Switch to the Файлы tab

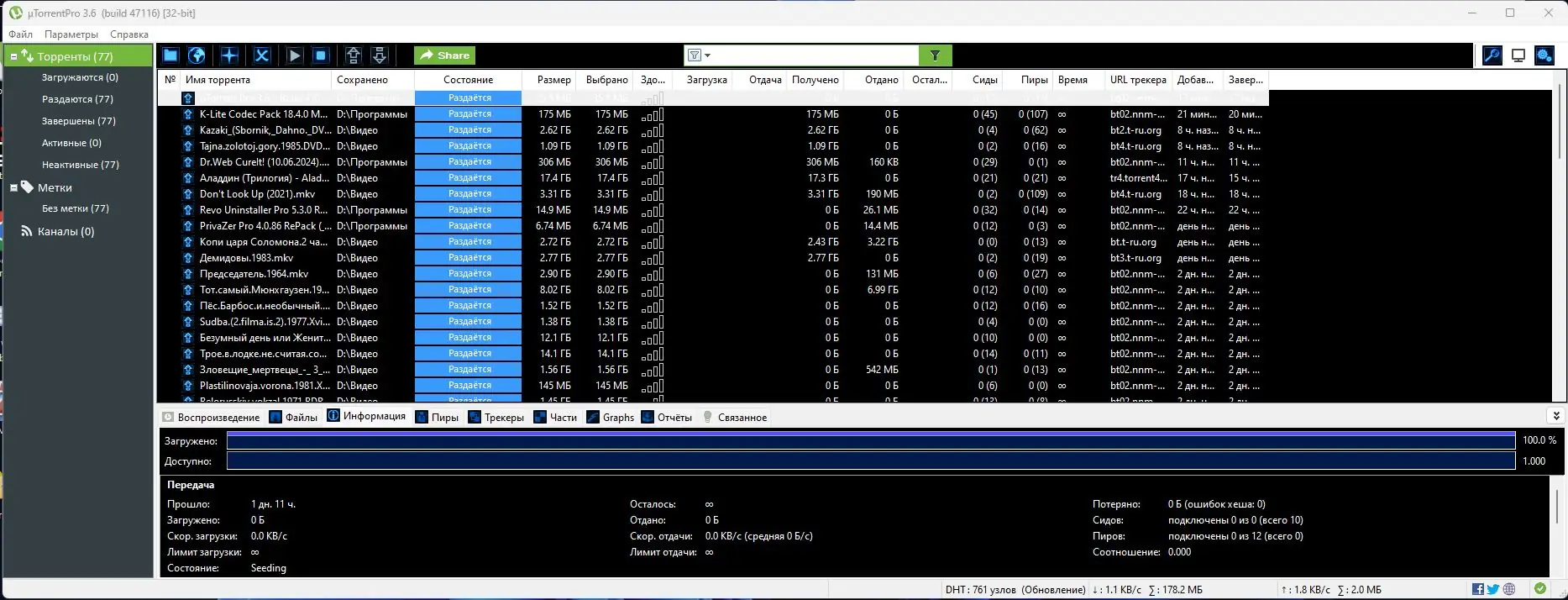coord(293,417)
